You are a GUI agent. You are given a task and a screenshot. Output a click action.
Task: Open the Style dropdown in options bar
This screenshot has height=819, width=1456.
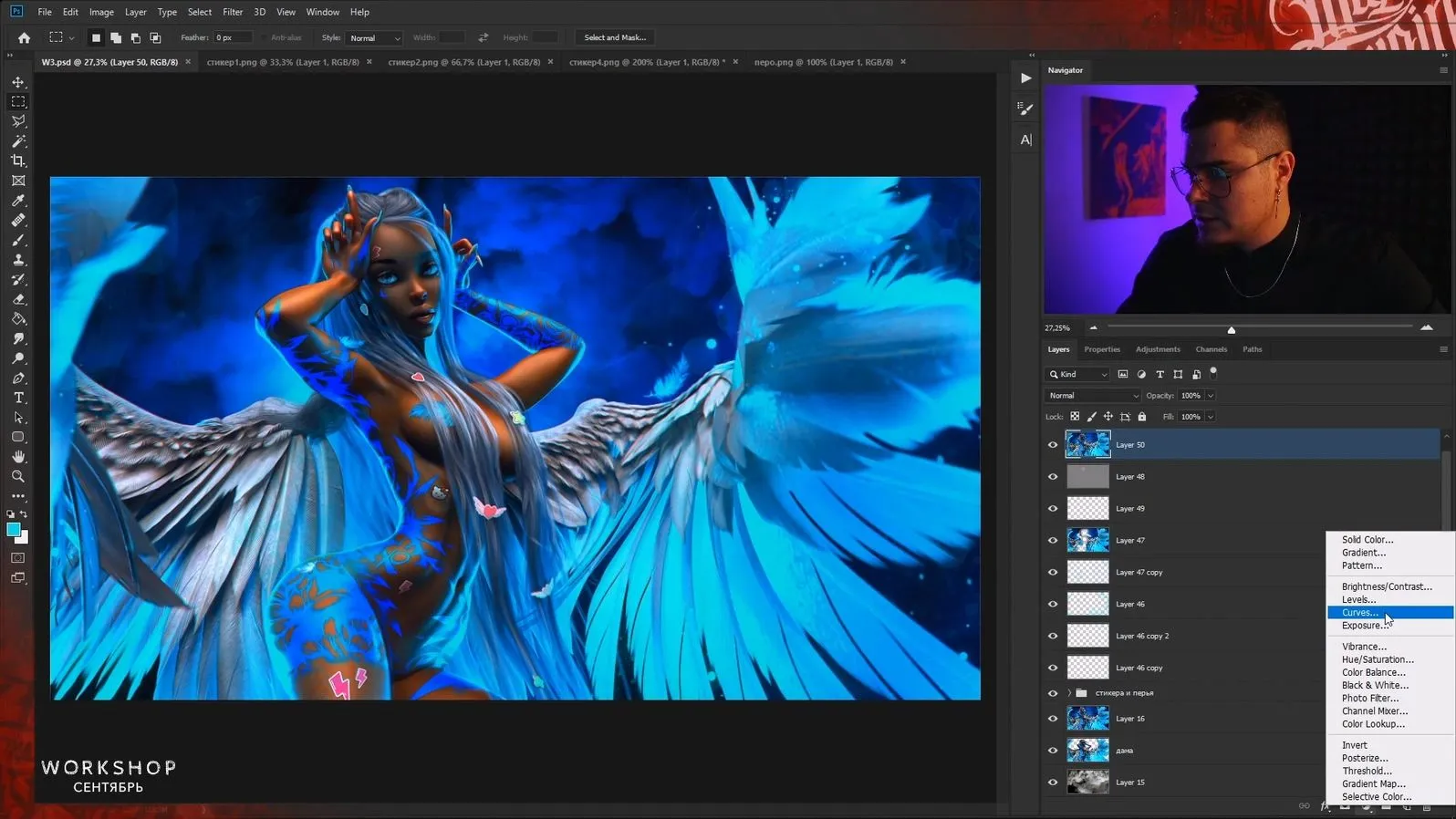[374, 38]
